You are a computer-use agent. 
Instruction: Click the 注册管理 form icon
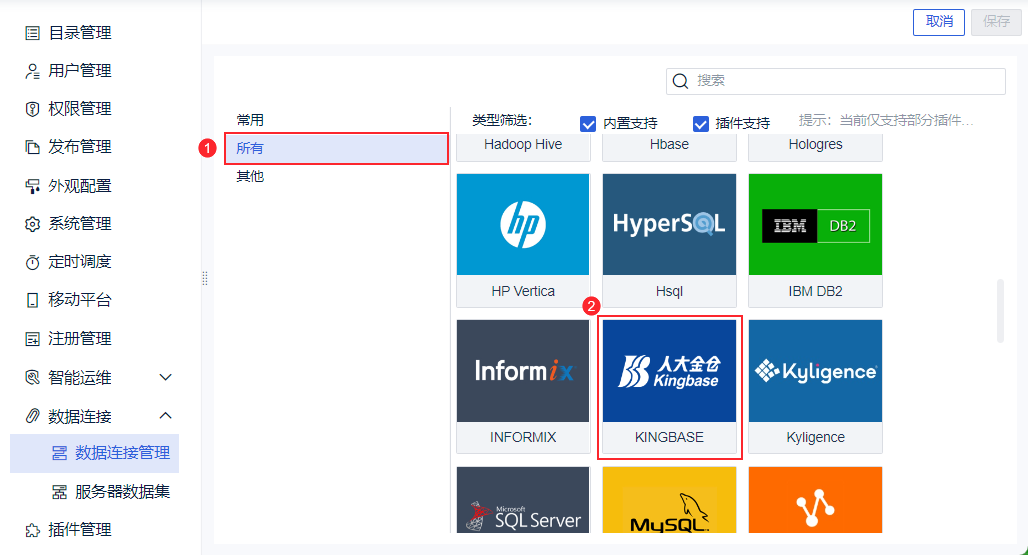(x=32, y=339)
